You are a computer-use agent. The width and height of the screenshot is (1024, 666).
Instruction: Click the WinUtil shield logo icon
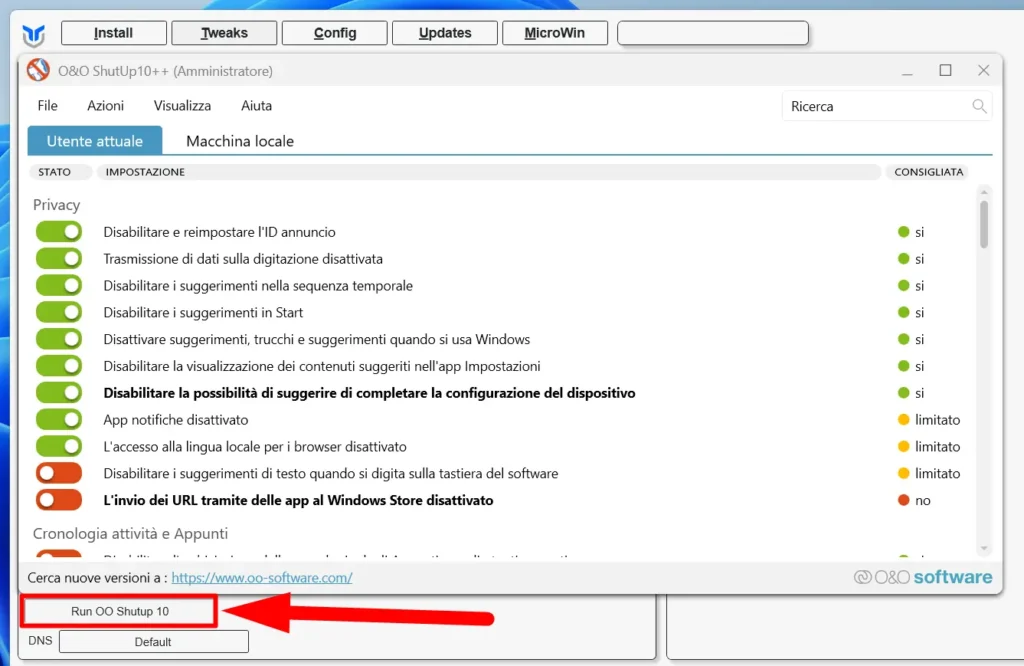[33, 35]
